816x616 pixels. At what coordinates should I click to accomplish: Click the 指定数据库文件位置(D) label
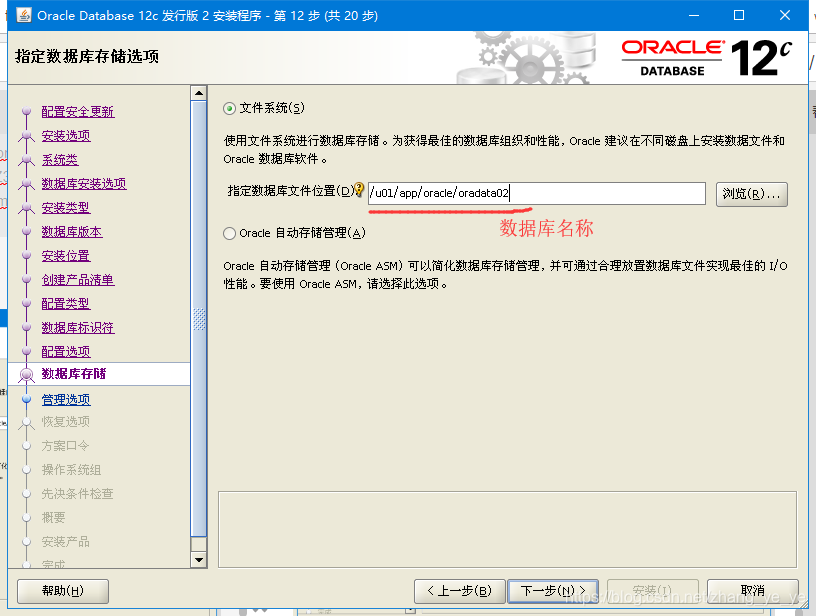click(x=291, y=191)
